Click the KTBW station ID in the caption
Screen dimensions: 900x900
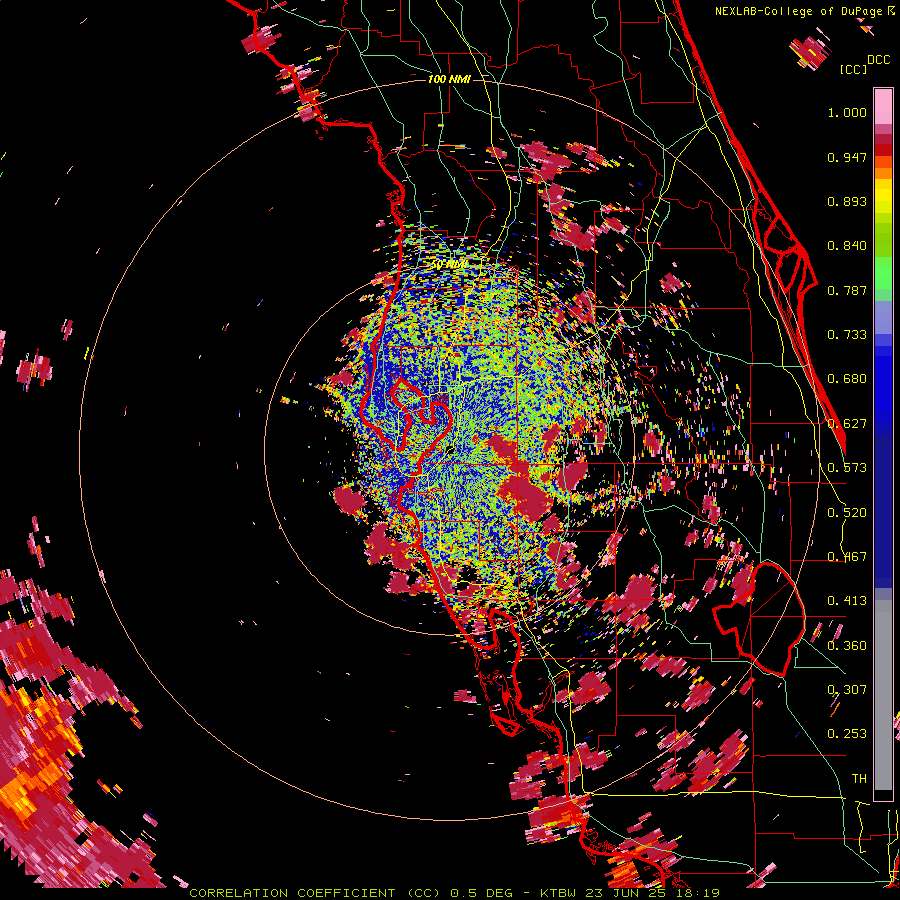pos(560,893)
